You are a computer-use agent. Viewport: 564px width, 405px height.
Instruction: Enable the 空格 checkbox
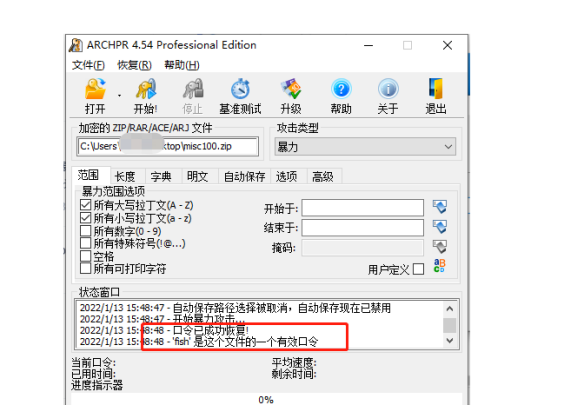click(x=85, y=256)
